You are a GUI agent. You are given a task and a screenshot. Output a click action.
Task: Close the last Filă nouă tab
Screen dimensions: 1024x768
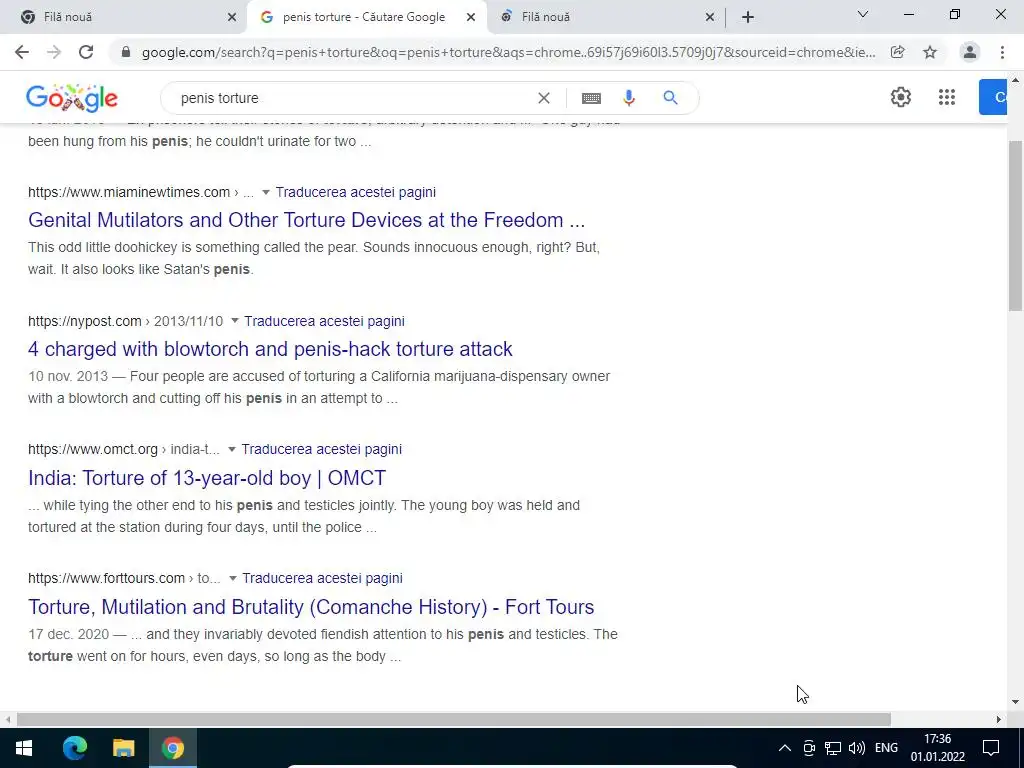pyautogui.click(x=710, y=17)
